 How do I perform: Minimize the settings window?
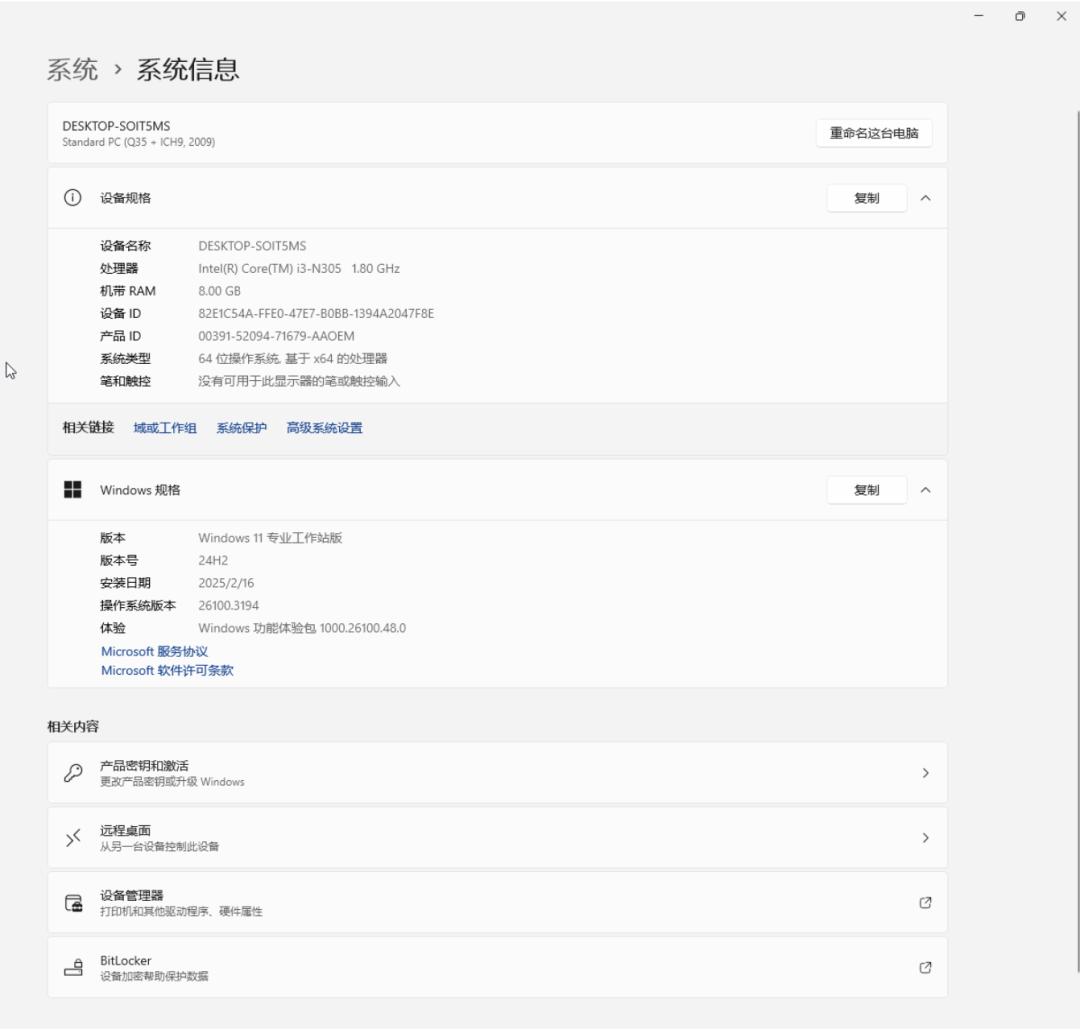tap(978, 16)
